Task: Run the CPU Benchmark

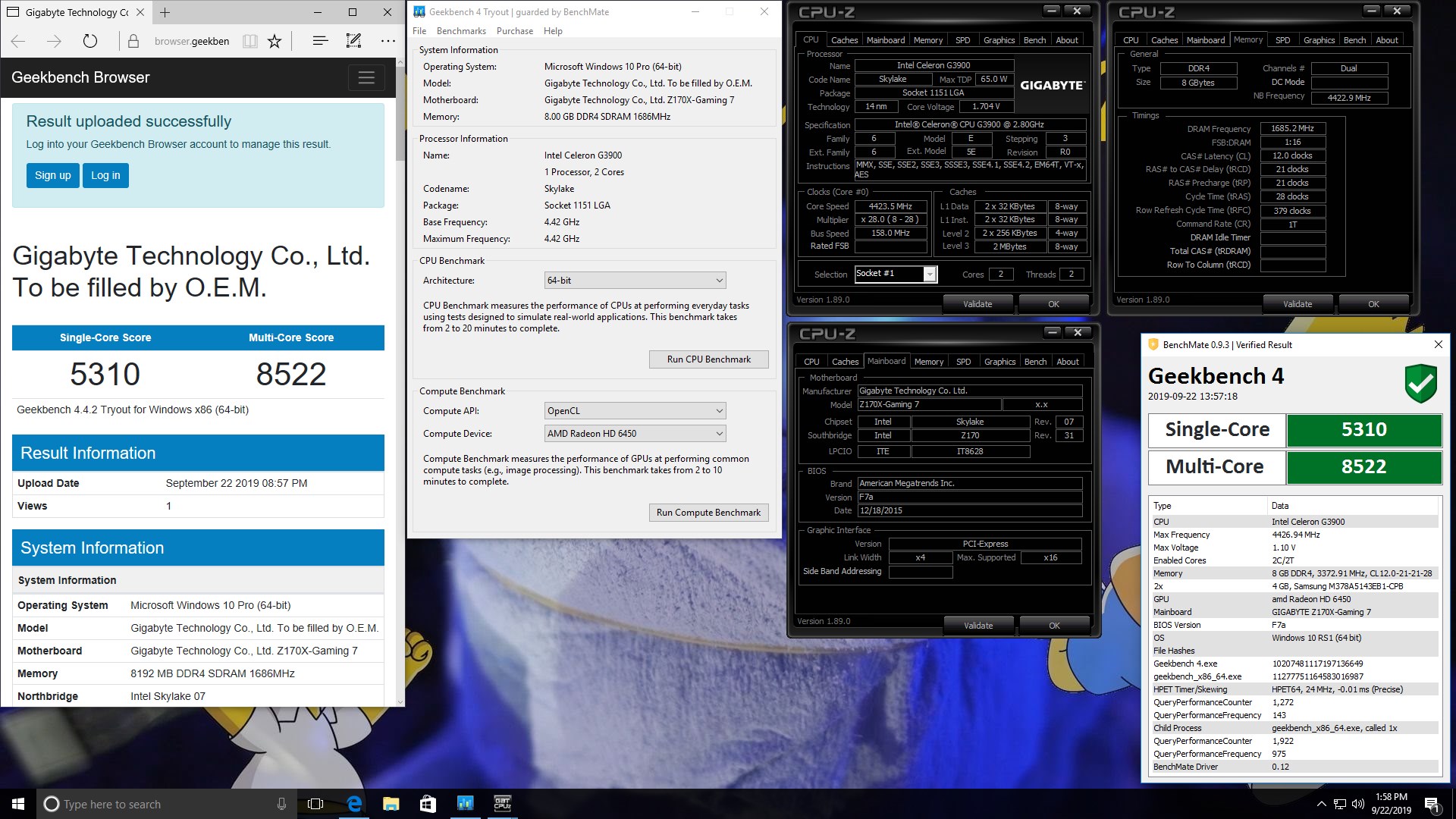Action: [x=709, y=359]
